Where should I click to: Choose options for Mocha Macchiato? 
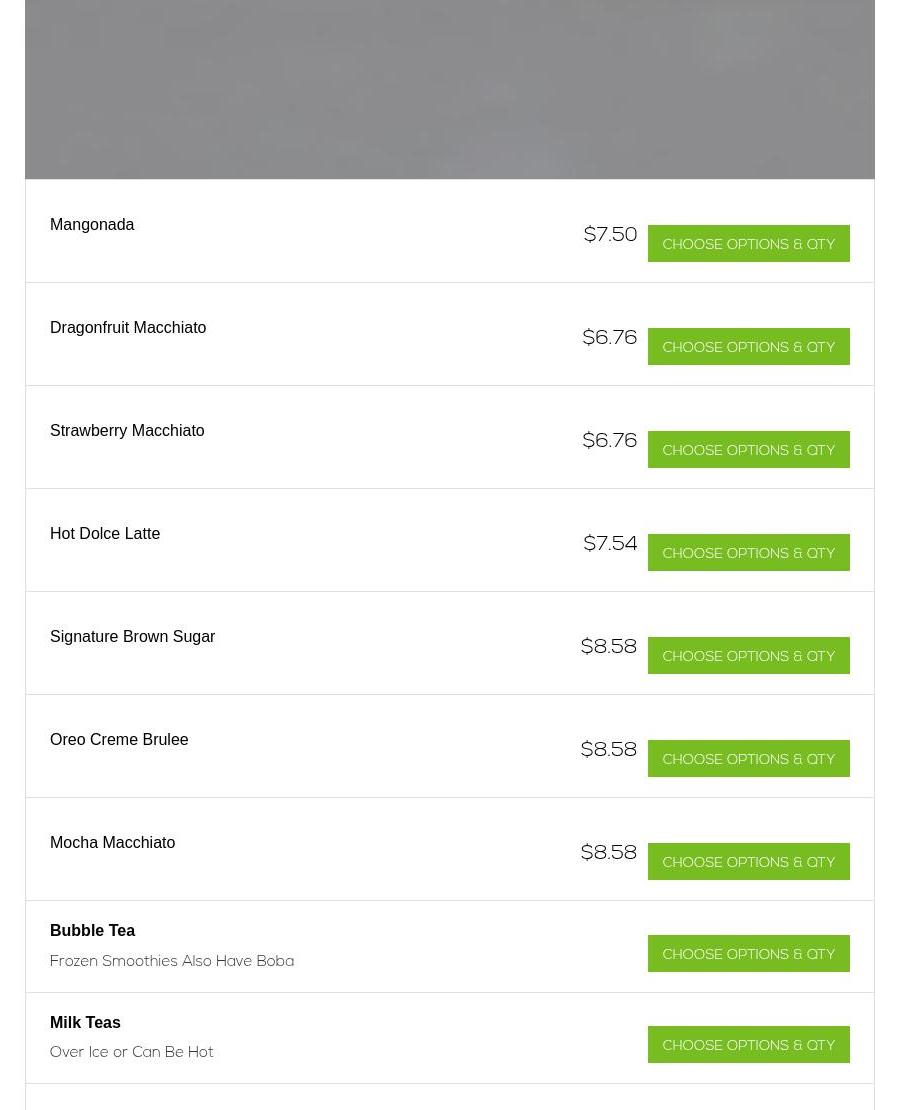(x=748, y=862)
